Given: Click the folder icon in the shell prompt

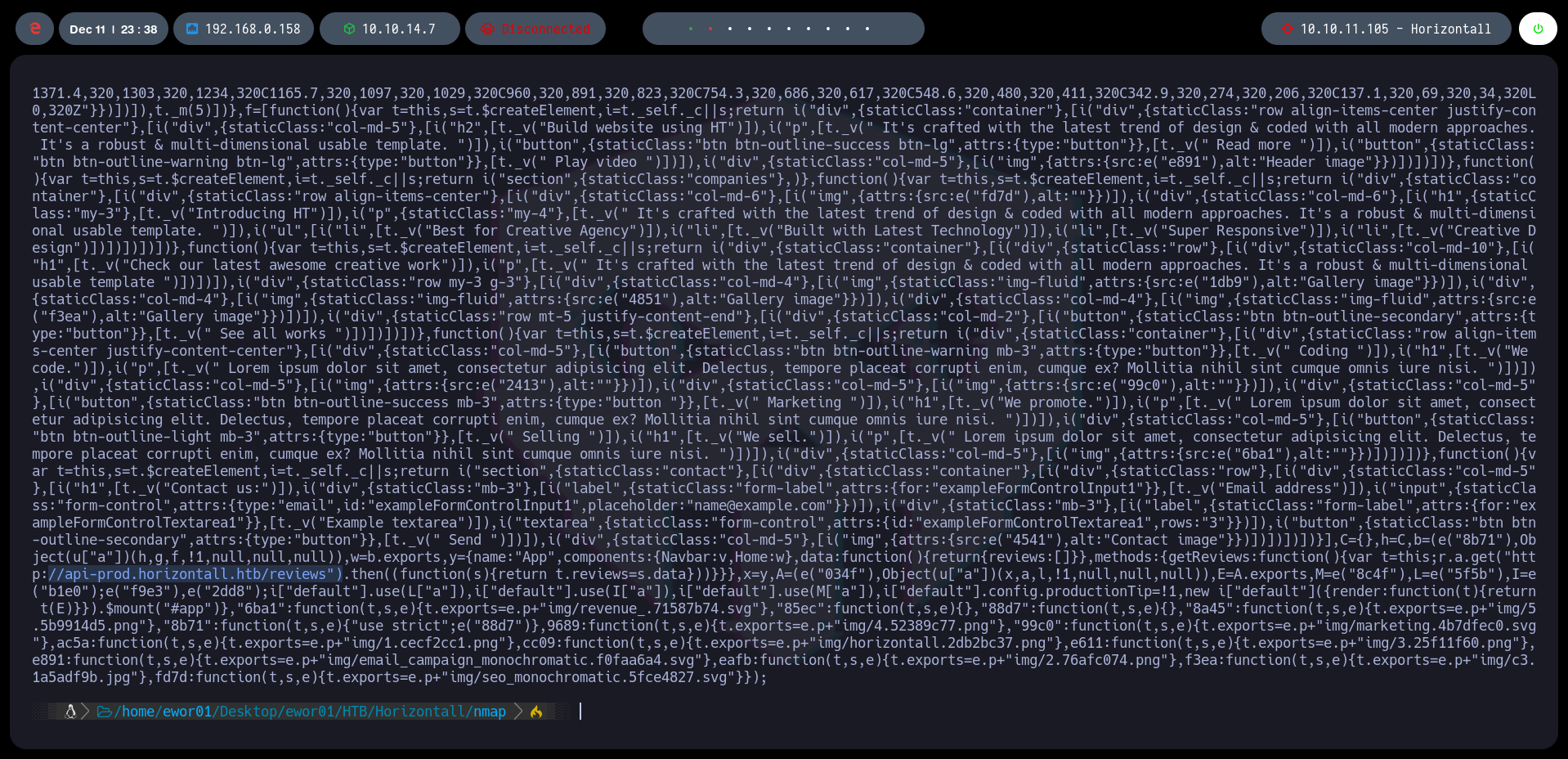Looking at the screenshot, I should click(x=105, y=712).
